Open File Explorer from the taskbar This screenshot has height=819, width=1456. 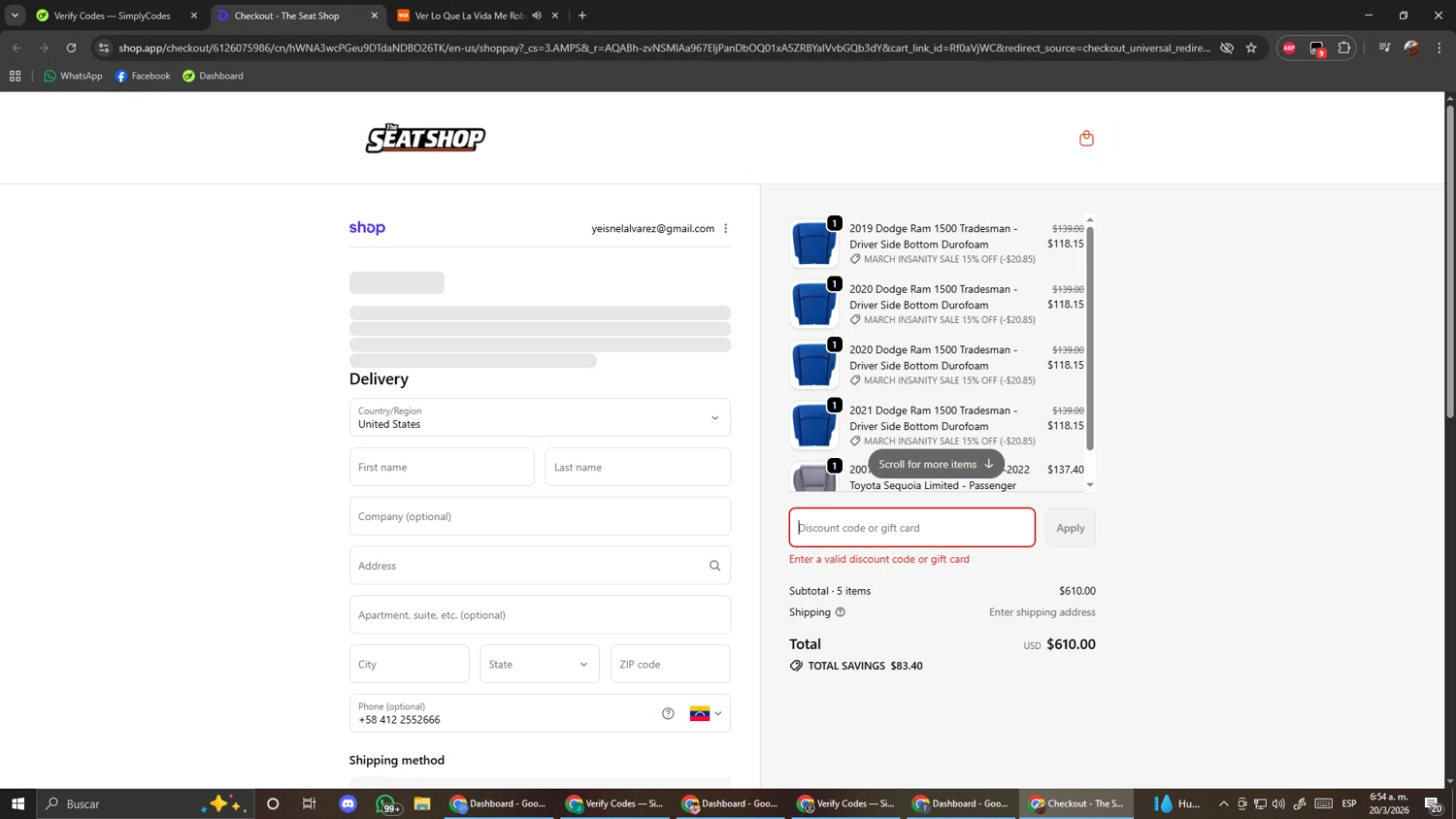[421, 803]
